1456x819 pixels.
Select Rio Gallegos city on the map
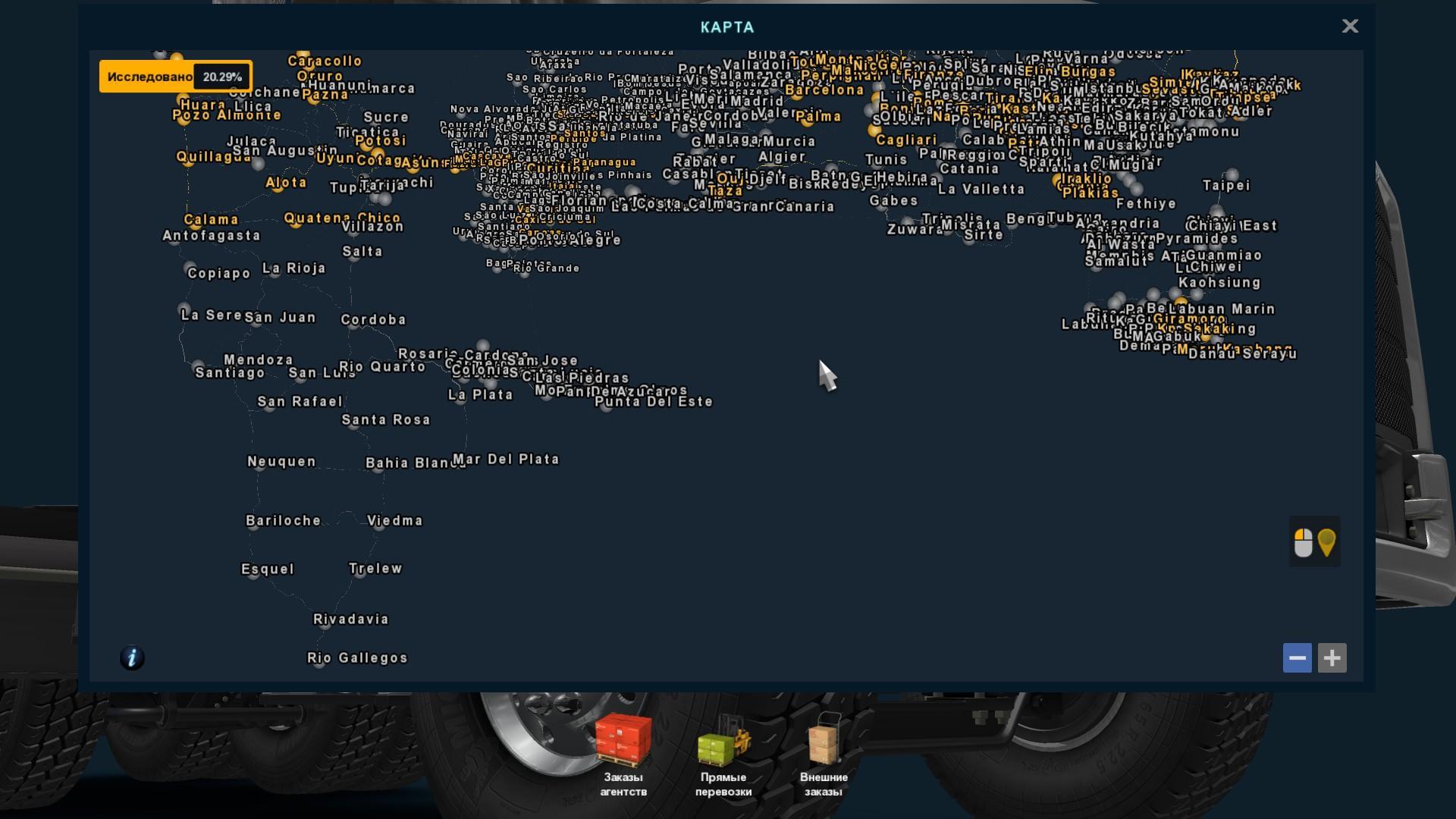(357, 658)
